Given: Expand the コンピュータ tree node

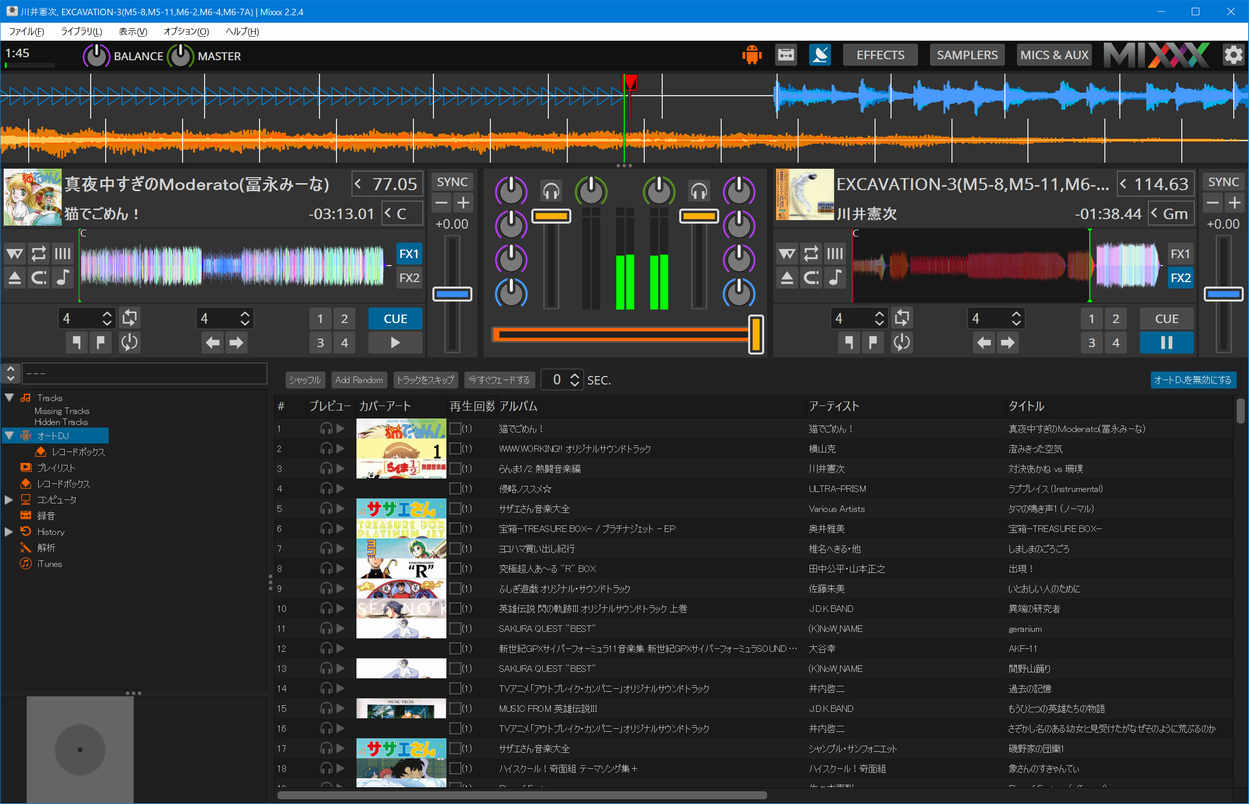Looking at the screenshot, I should [x=9, y=499].
